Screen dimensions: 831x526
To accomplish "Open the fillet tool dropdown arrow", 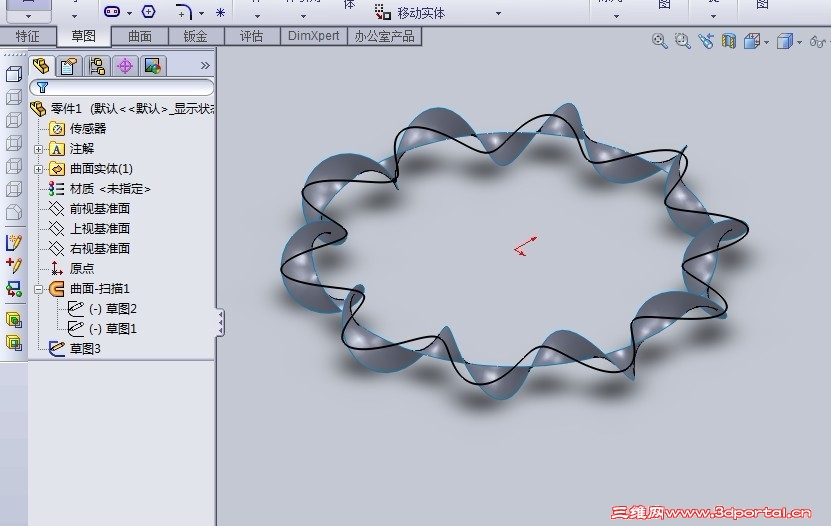I will tap(201, 13).
